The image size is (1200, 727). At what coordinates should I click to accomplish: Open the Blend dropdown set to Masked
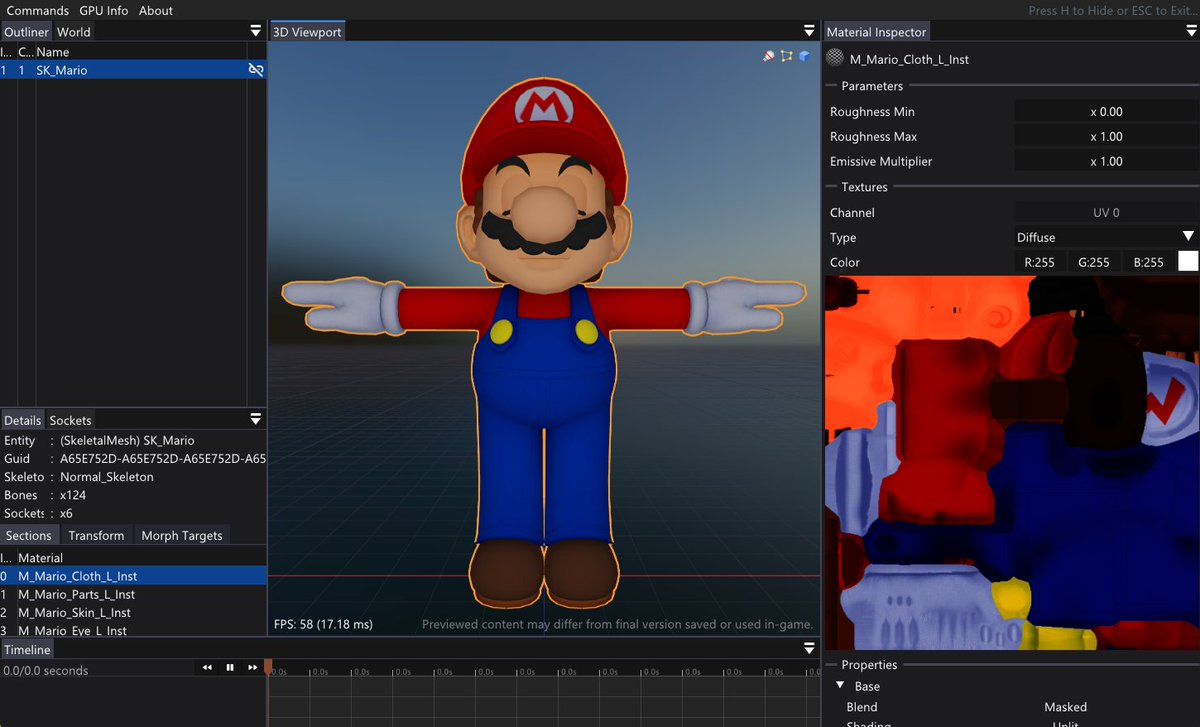pos(1065,707)
